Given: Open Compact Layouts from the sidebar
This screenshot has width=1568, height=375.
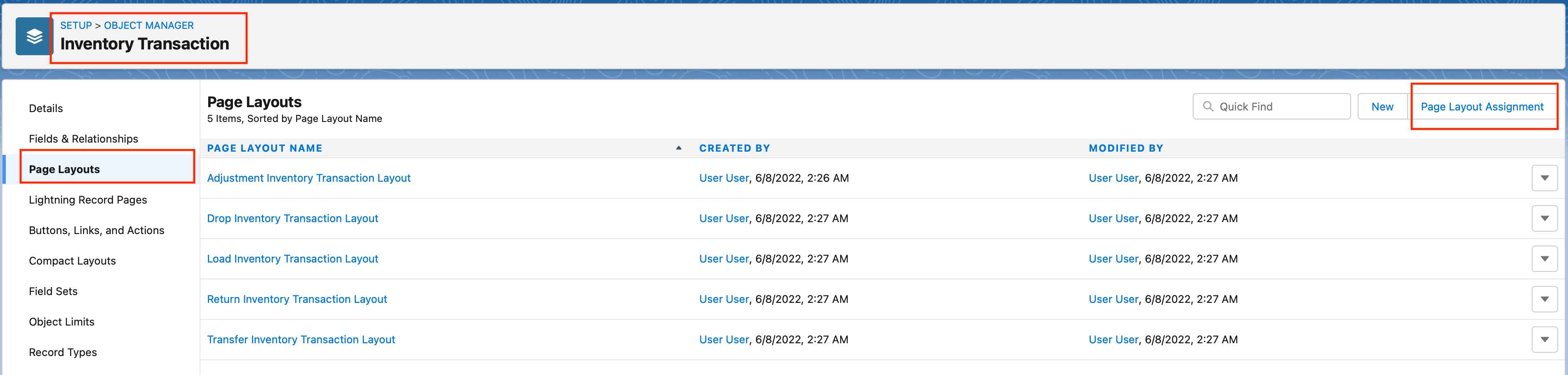Looking at the screenshot, I should (x=72, y=261).
